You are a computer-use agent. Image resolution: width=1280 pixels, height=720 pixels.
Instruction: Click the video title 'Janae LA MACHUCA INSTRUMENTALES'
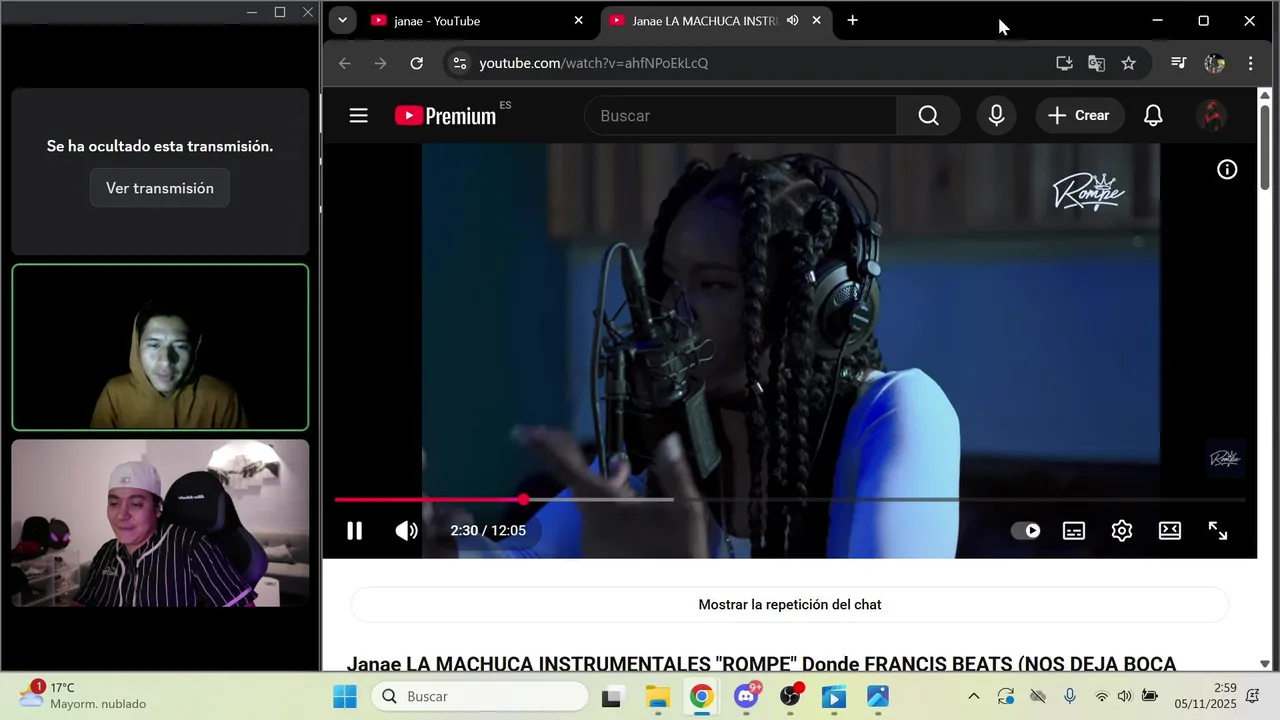click(761, 663)
